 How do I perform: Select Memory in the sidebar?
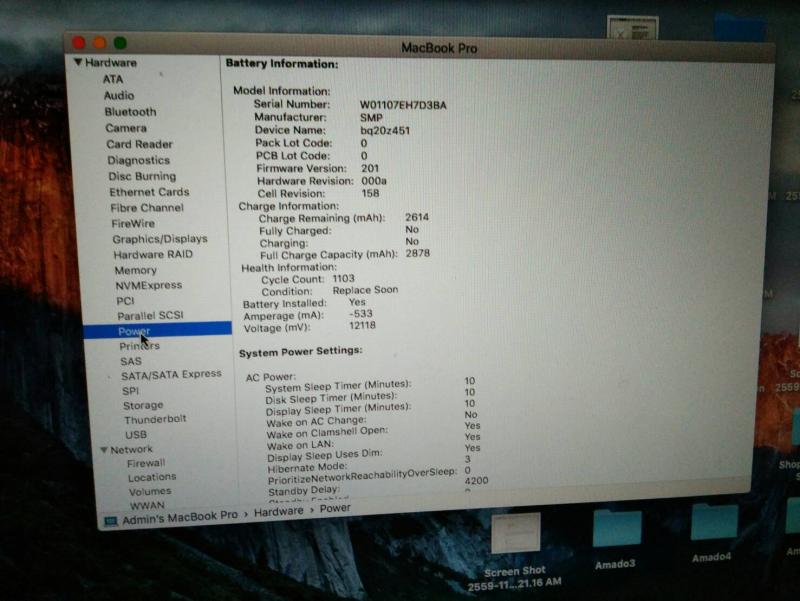pyautogui.click(x=135, y=270)
